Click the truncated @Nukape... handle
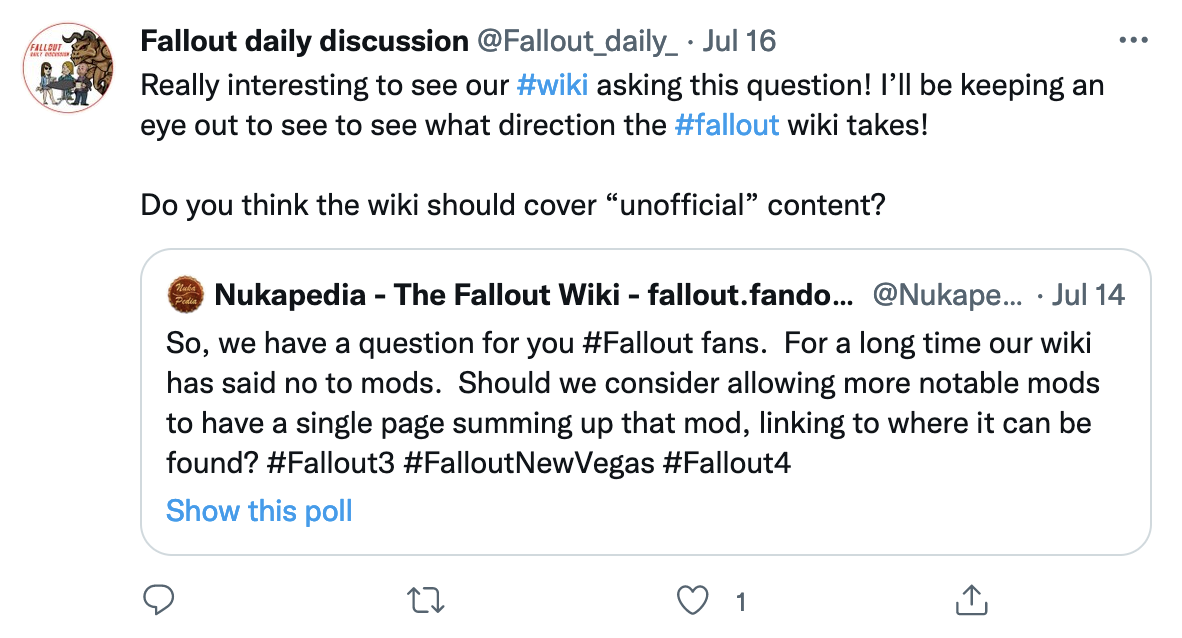1182x638 pixels. 948,295
